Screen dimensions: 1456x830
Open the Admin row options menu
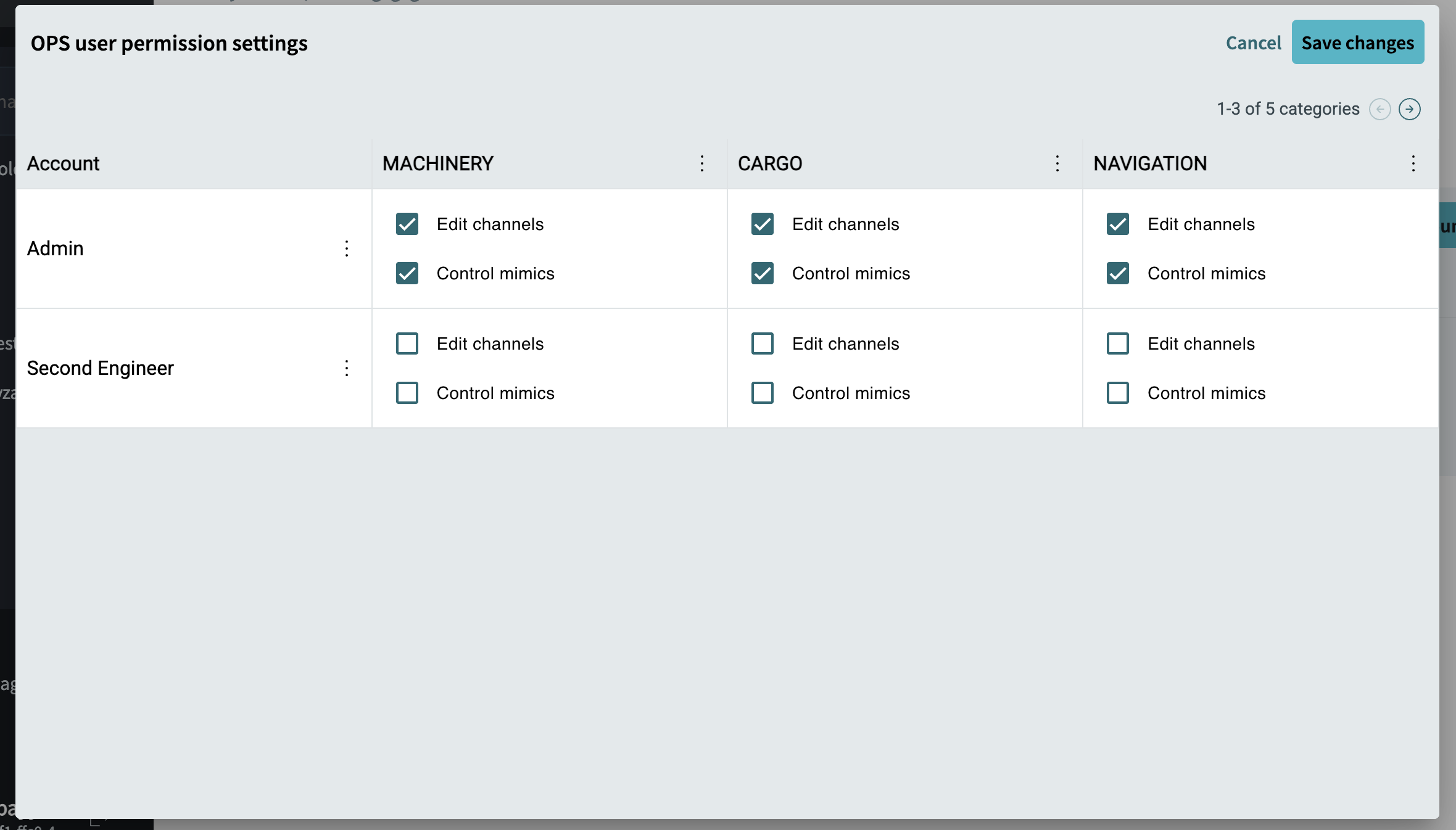[347, 249]
